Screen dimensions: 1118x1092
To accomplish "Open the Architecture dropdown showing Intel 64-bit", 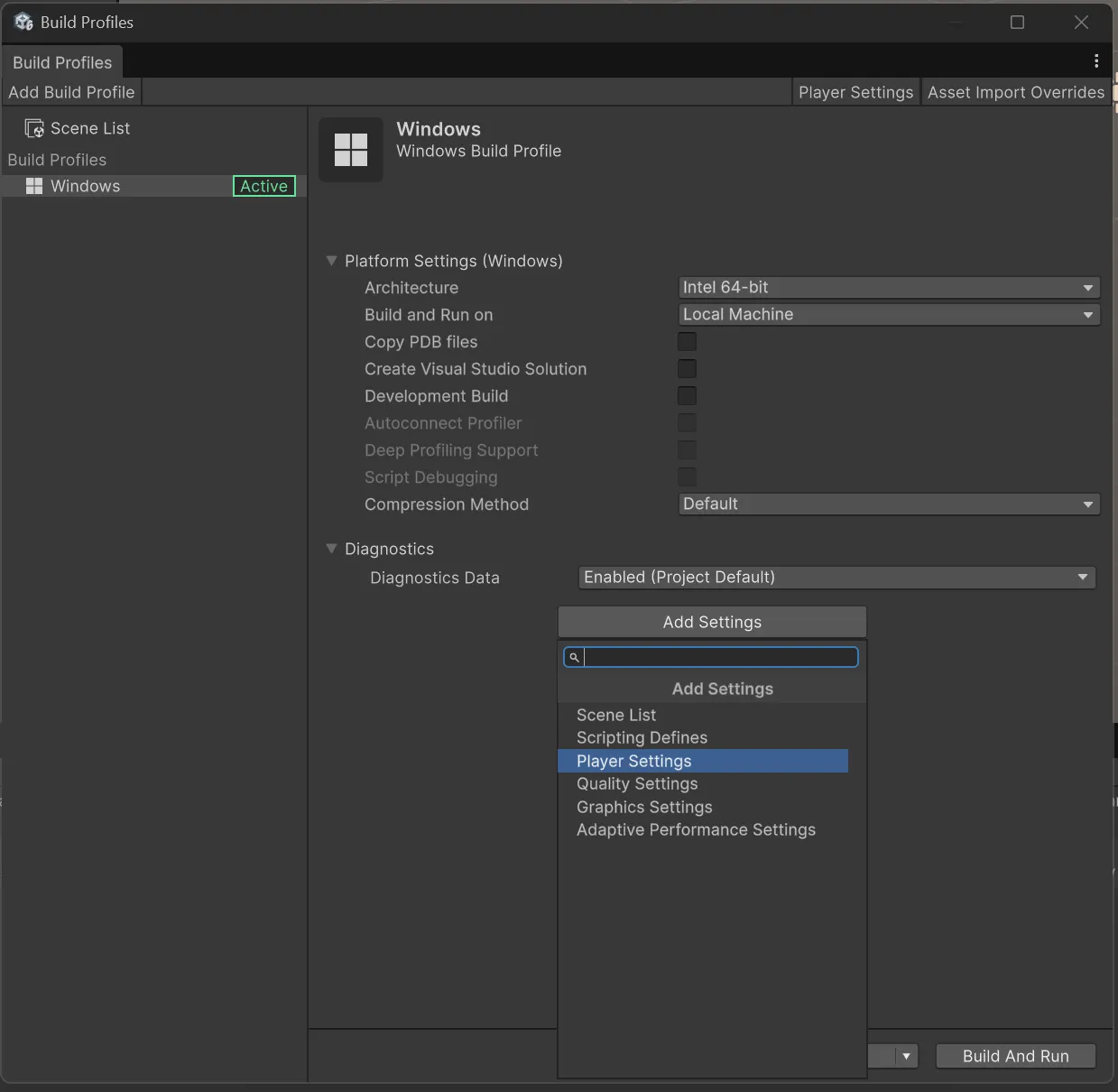I will 888,287.
